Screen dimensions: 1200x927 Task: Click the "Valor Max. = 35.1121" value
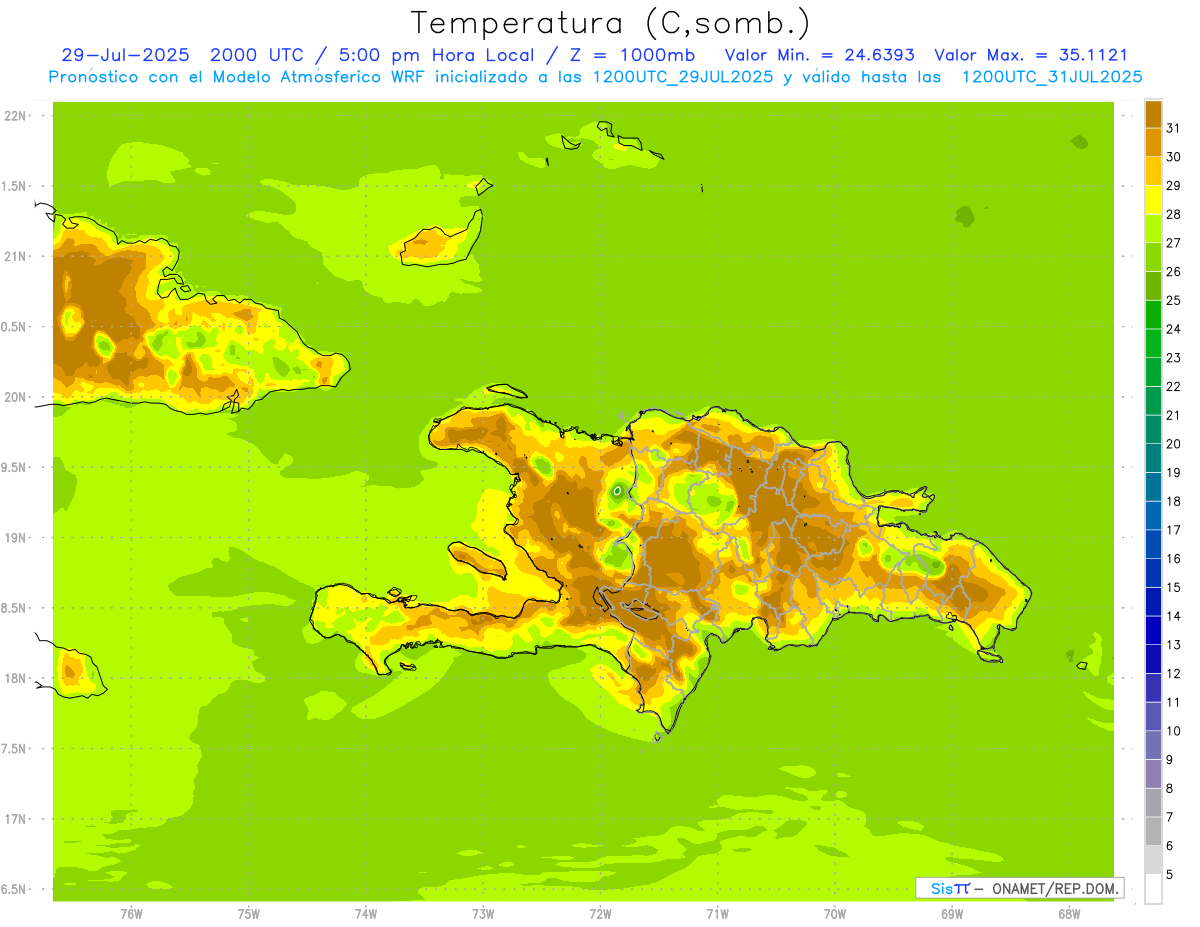(x=1030, y=55)
